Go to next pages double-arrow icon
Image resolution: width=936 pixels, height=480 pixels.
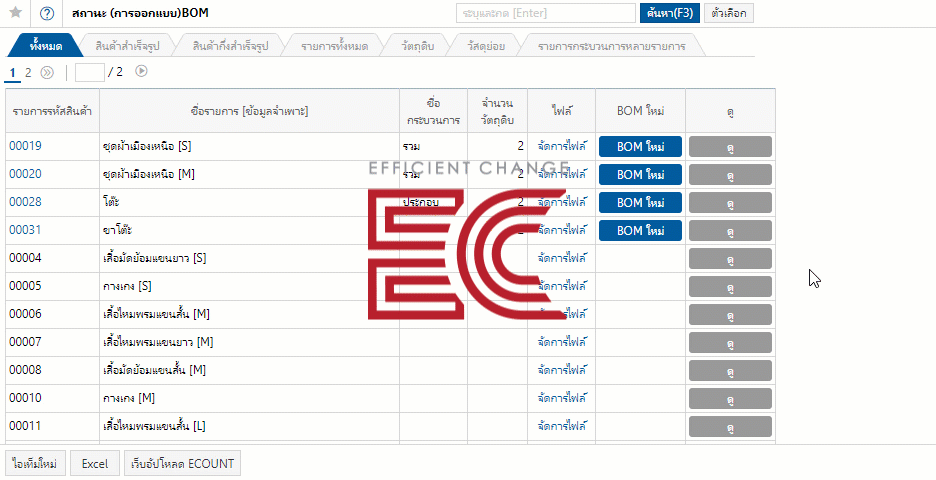(47, 72)
